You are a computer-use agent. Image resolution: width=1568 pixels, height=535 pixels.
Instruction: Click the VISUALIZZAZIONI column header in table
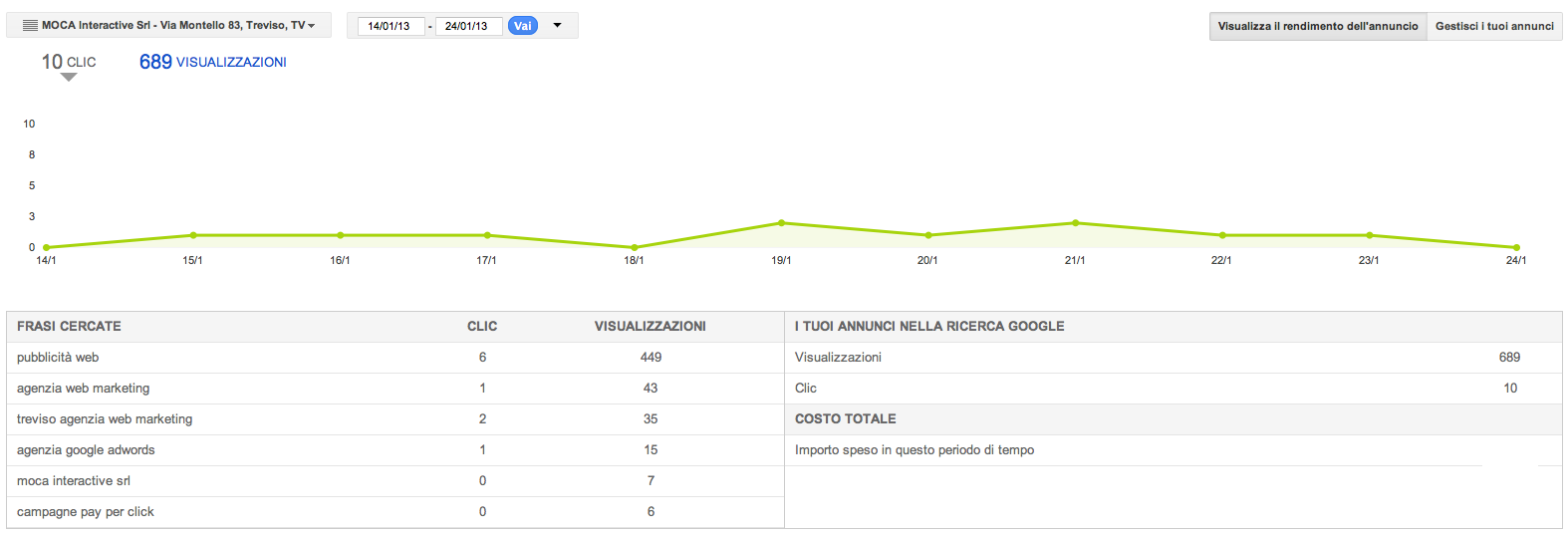[x=651, y=326]
